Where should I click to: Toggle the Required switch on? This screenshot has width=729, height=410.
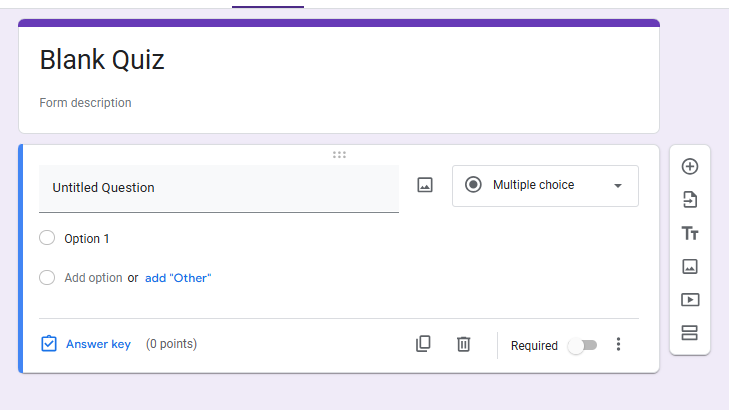point(581,345)
